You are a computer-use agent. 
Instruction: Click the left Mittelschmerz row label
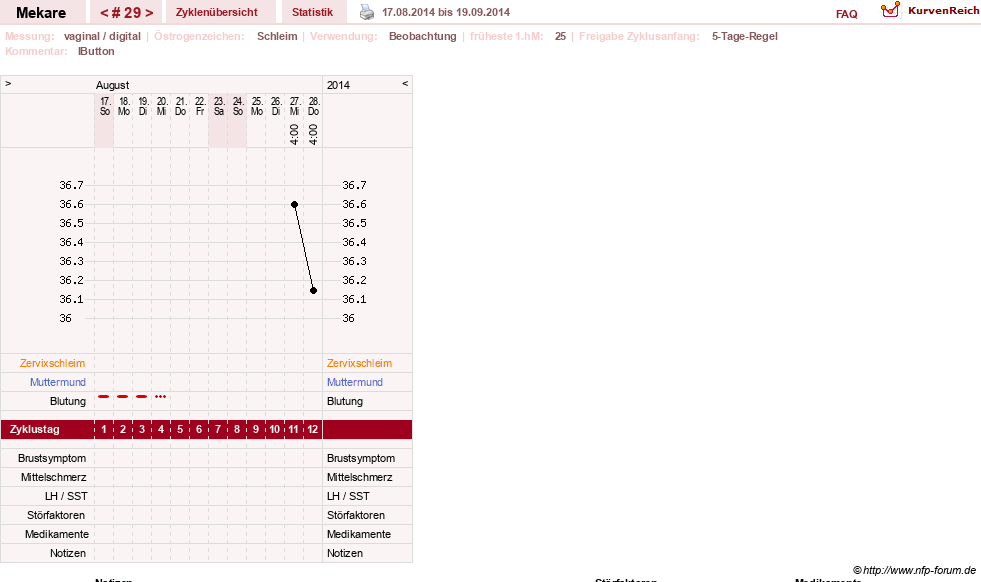[x=53, y=477]
